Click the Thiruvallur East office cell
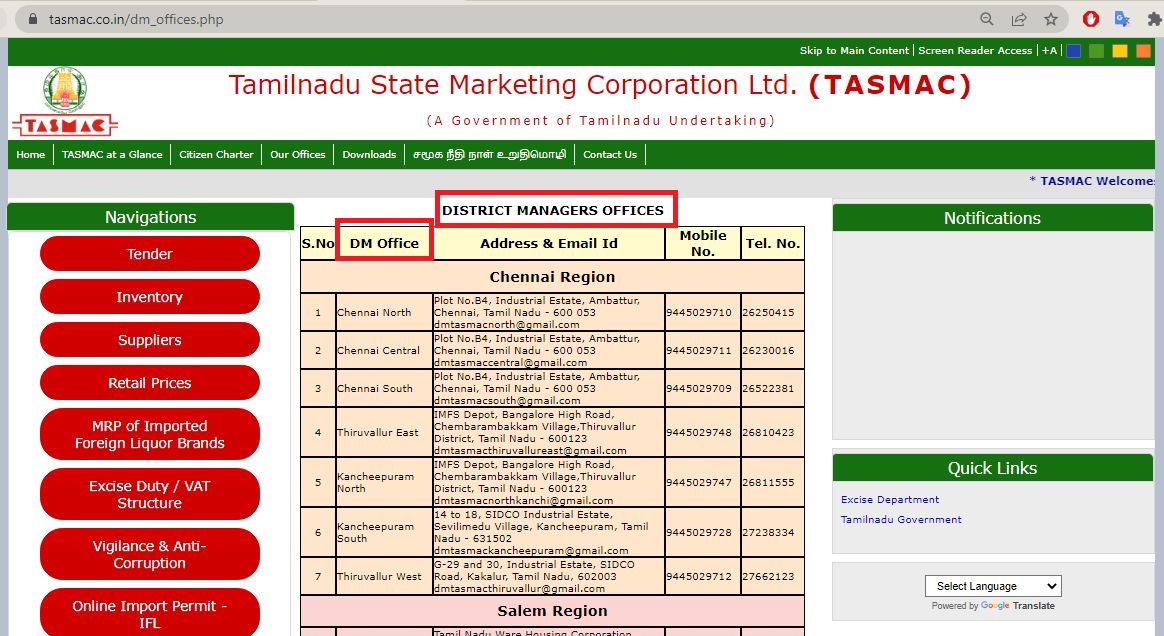 click(x=384, y=432)
